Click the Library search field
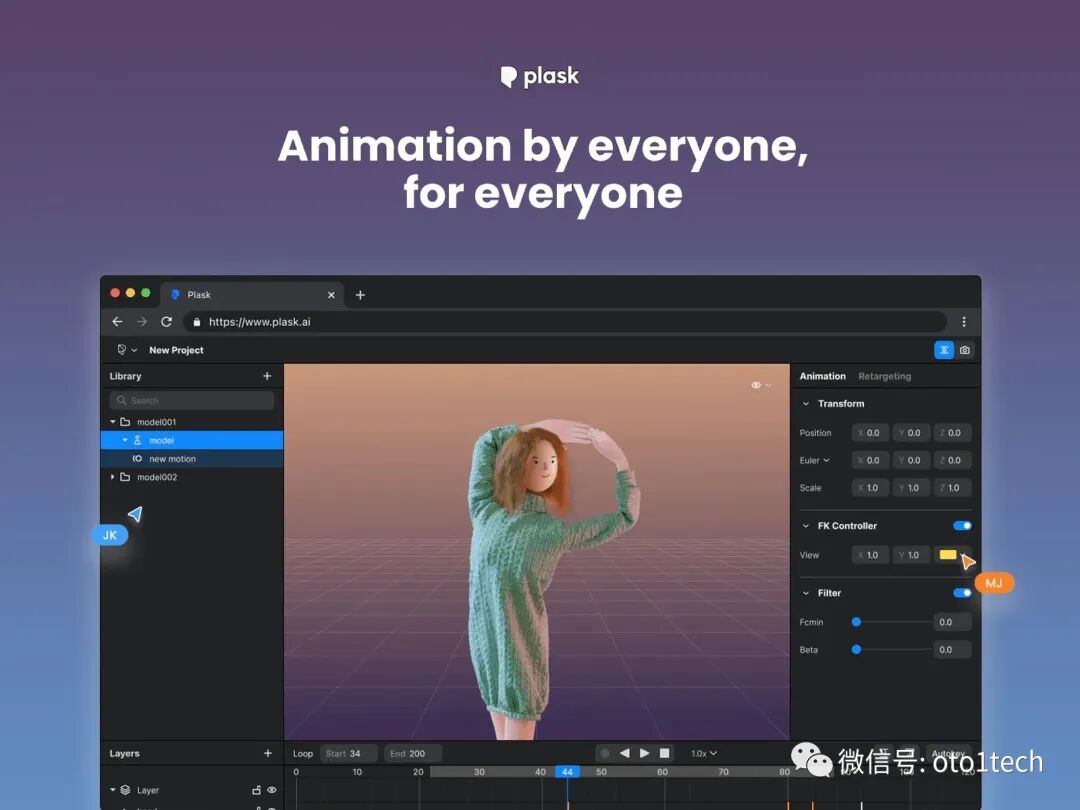The width and height of the screenshot is (1080, 810). pos(191,400)
